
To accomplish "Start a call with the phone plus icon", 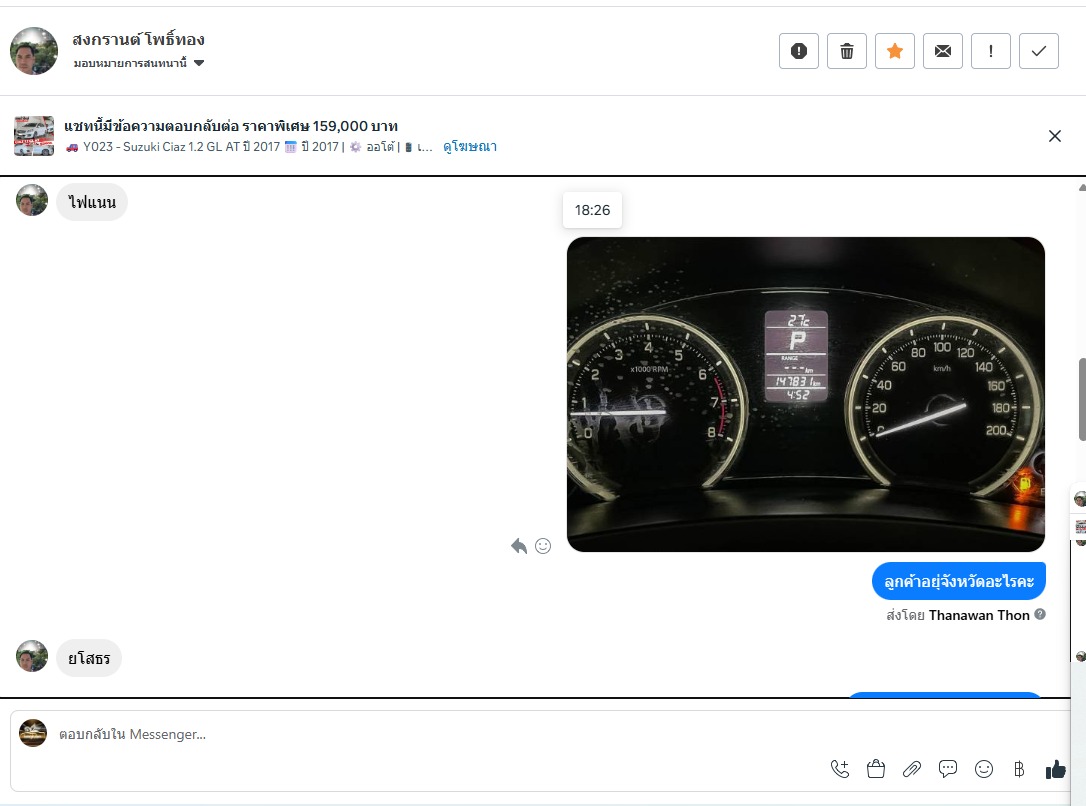I will [839, 769].
